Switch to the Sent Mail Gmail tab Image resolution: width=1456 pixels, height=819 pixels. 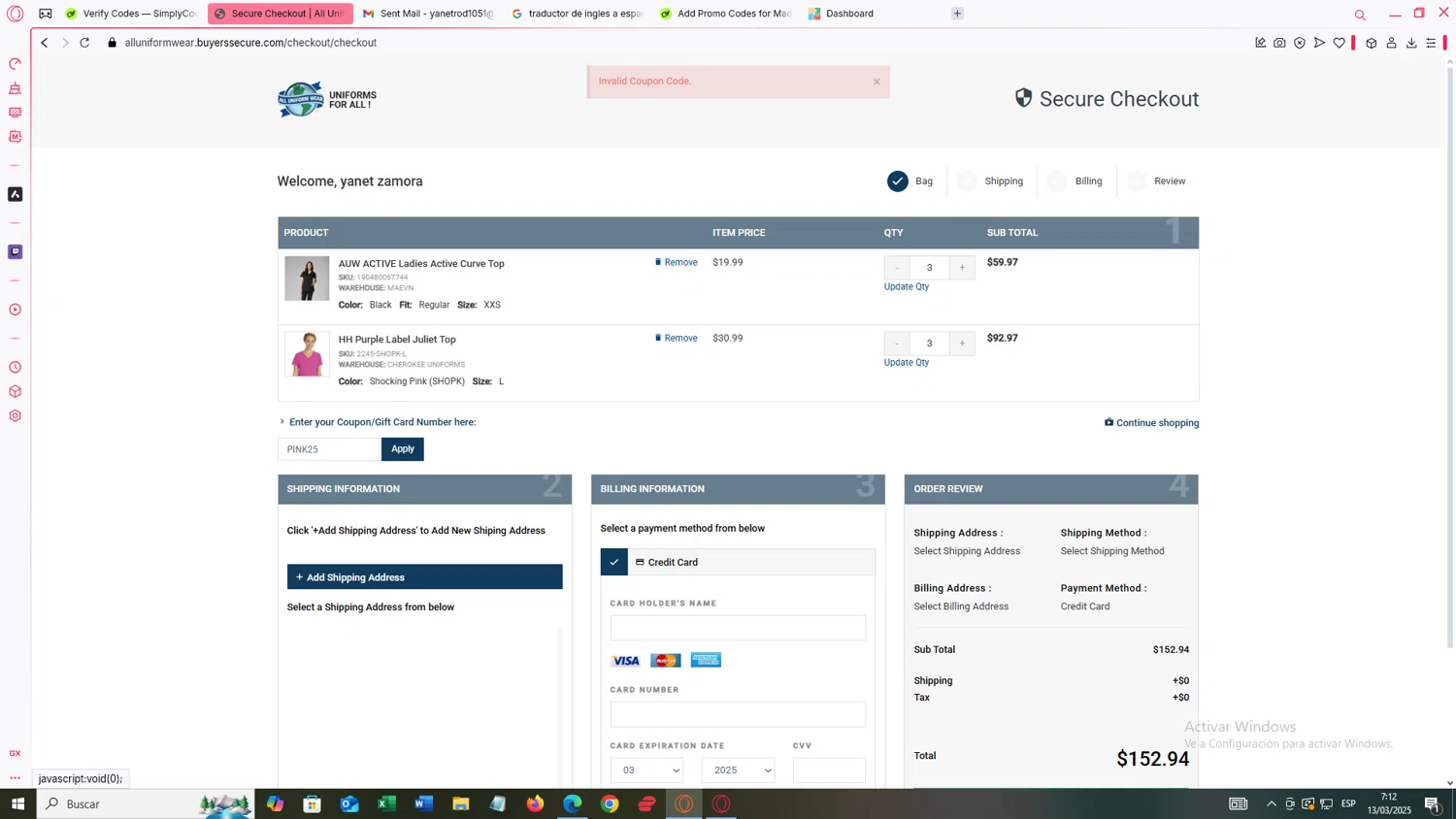click(428, 14)
